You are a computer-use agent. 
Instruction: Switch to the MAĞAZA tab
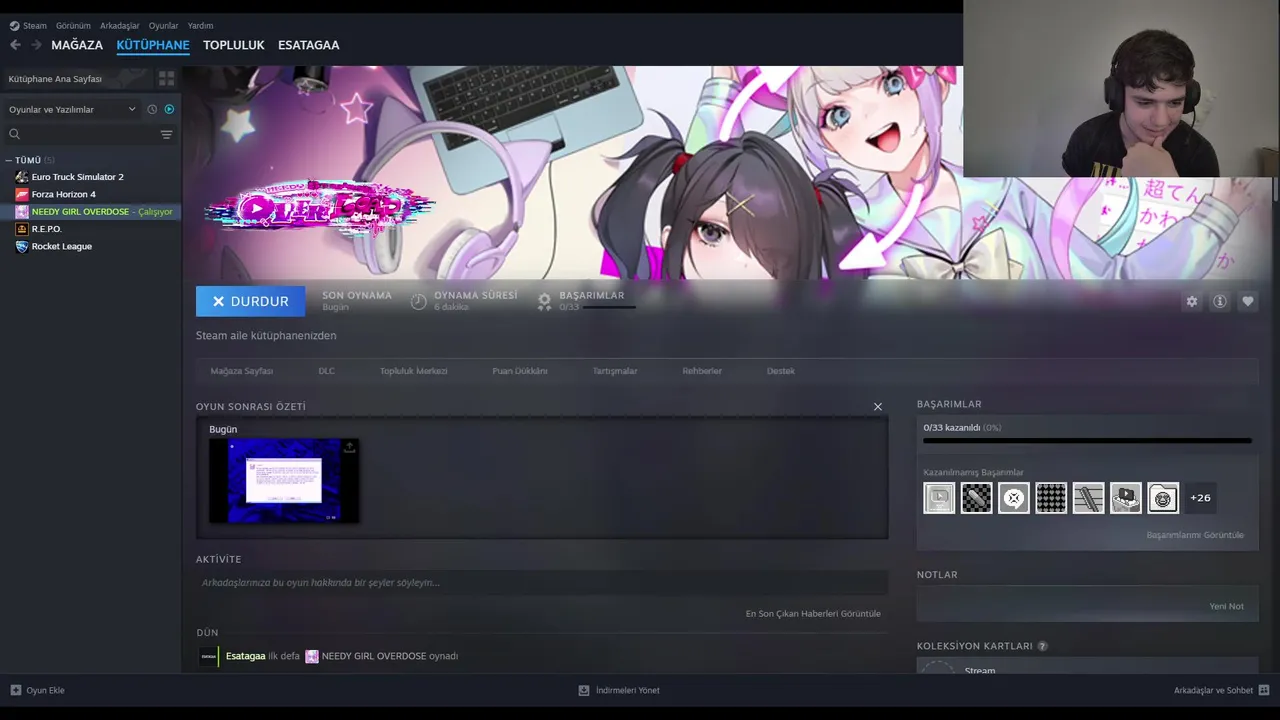click(x=77, y=45)
